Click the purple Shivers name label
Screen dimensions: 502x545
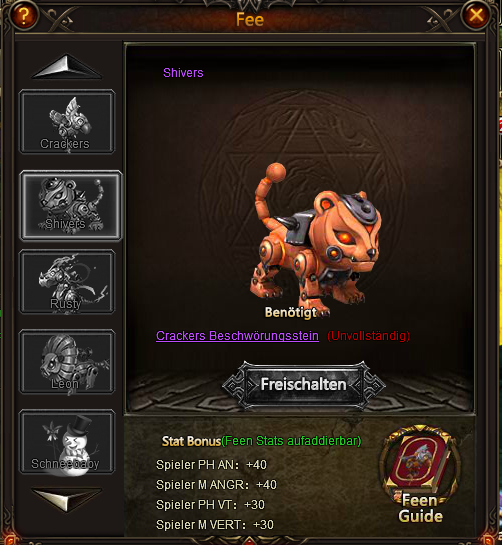(x=183, y=73)
